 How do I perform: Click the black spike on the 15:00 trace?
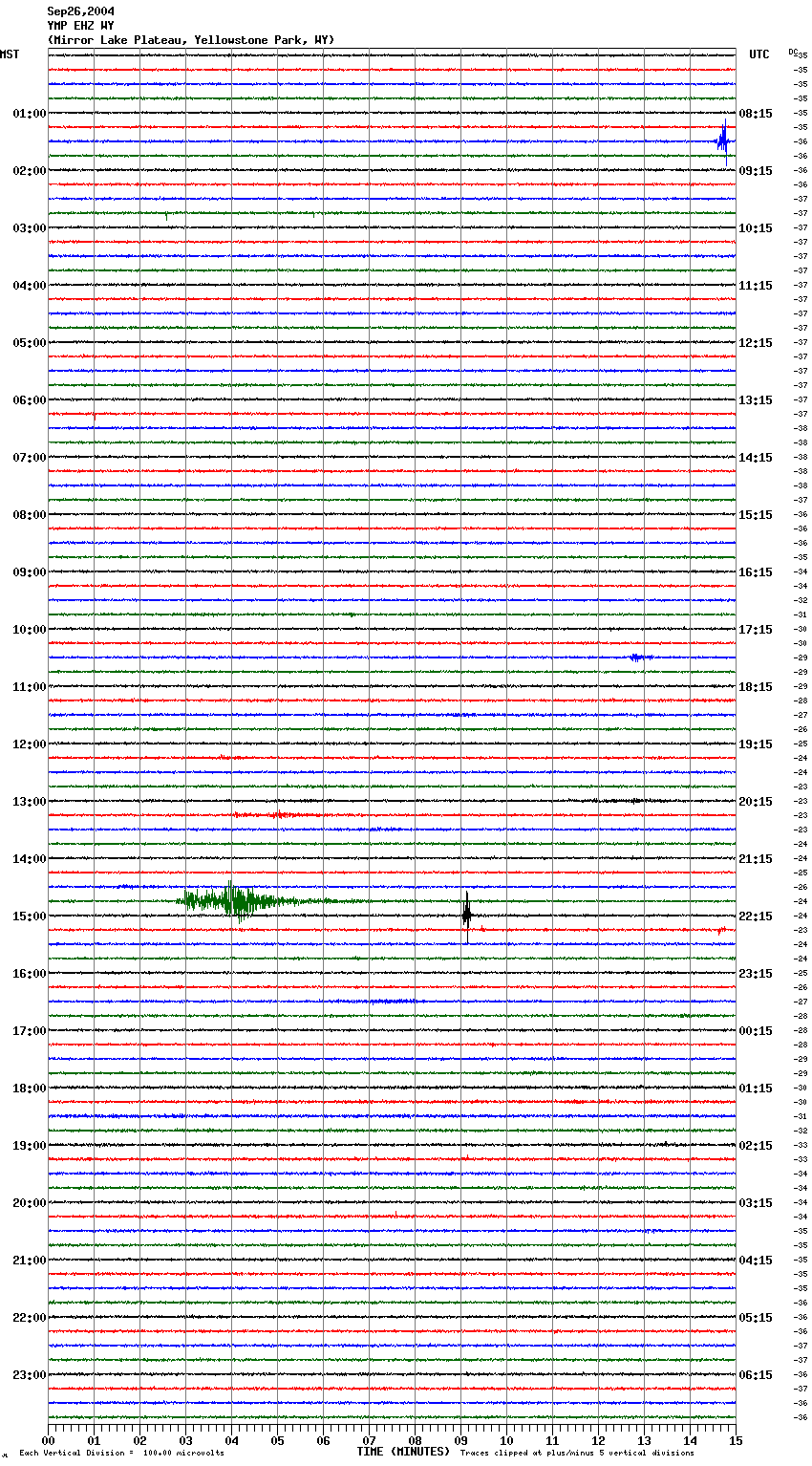pos(466,916)
